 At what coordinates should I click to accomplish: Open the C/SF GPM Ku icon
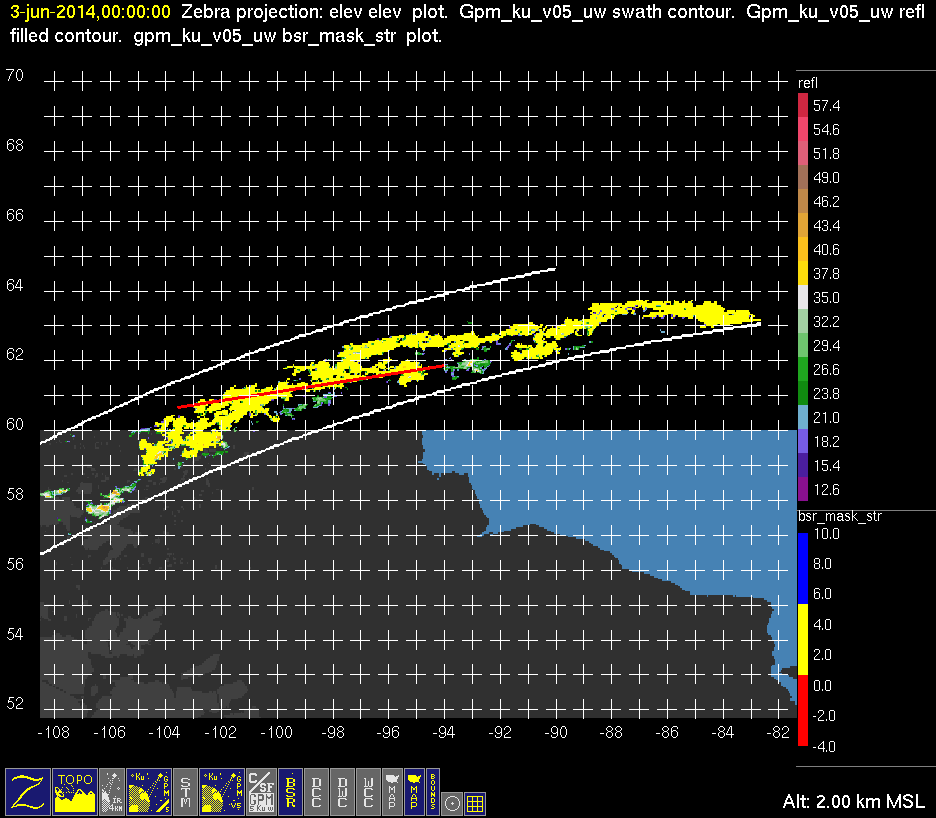[260, 790]
